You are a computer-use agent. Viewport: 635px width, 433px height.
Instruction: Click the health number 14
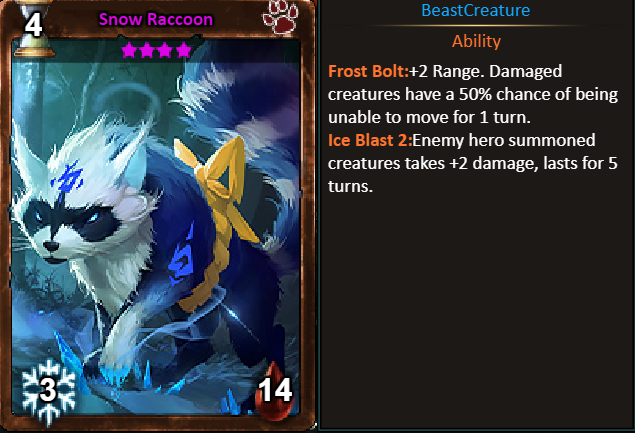click(275, 390)
